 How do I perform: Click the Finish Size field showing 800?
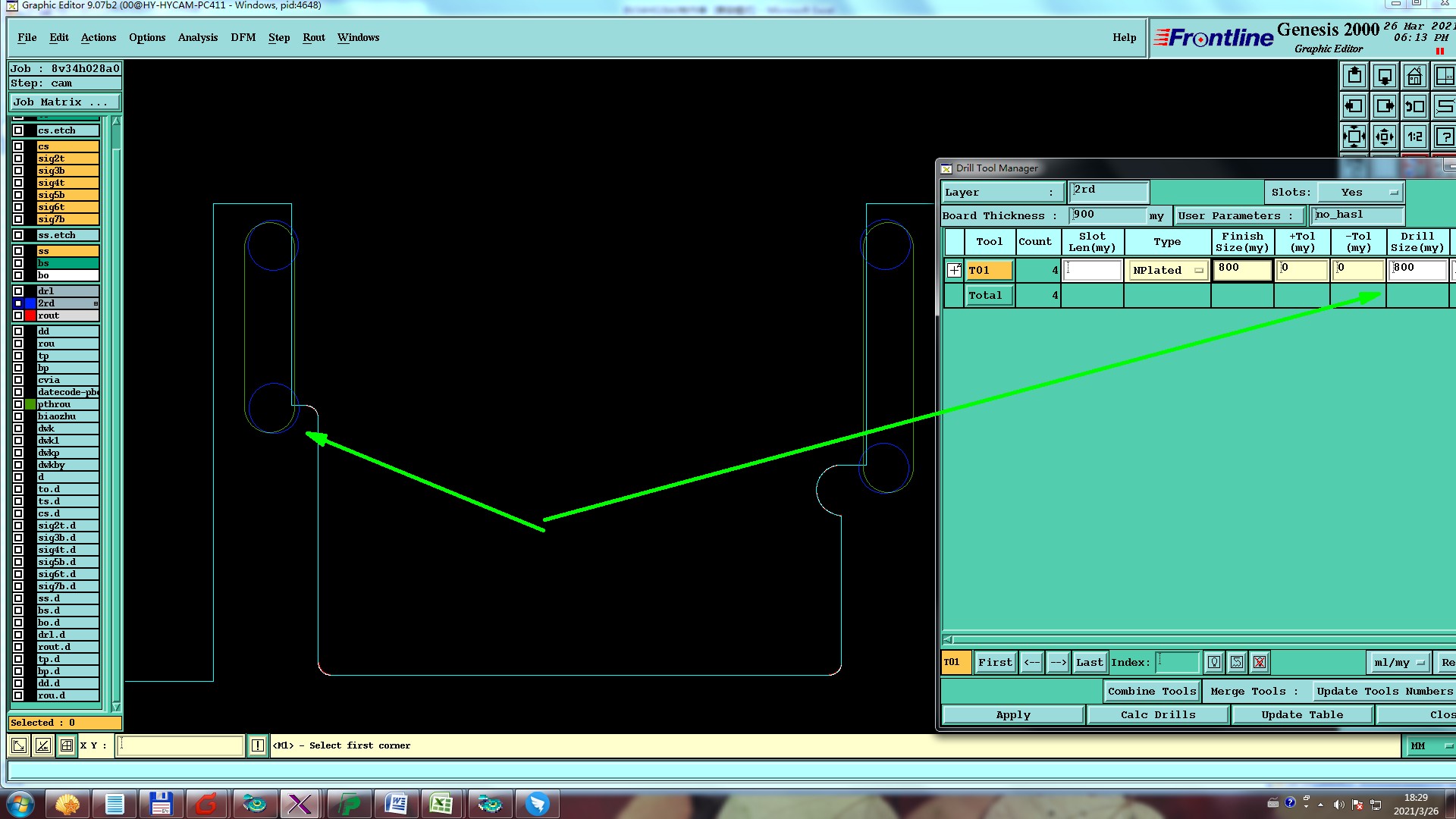(1241, 269)
